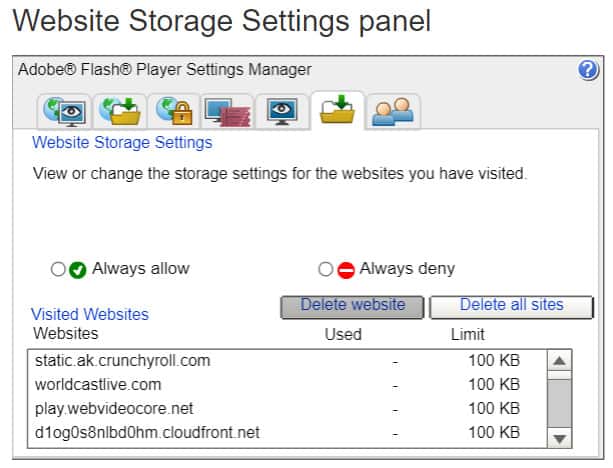This screenshot has width=613, height=468.
Task: Open the Global Privacy Settings tab icon
Action: point(64,112)
